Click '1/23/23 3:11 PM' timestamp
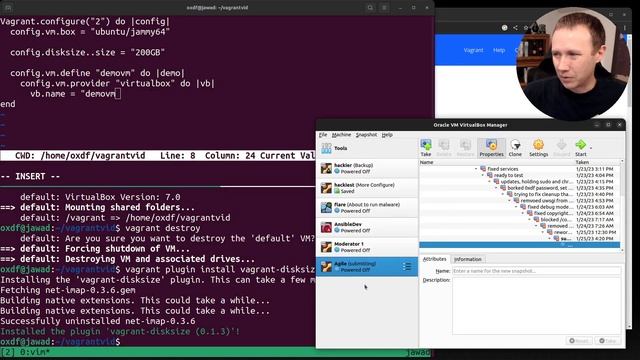This screenshot has height=360, width=640. 594,169
